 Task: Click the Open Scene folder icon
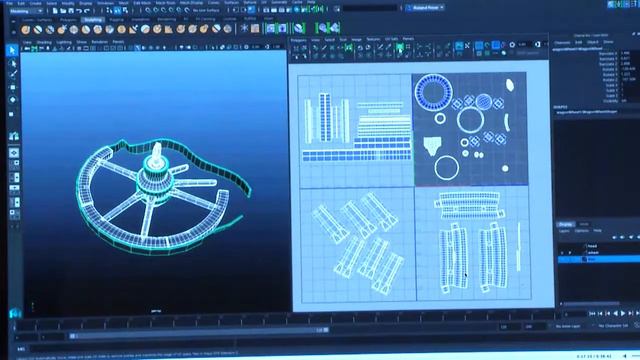coord(63,11)
